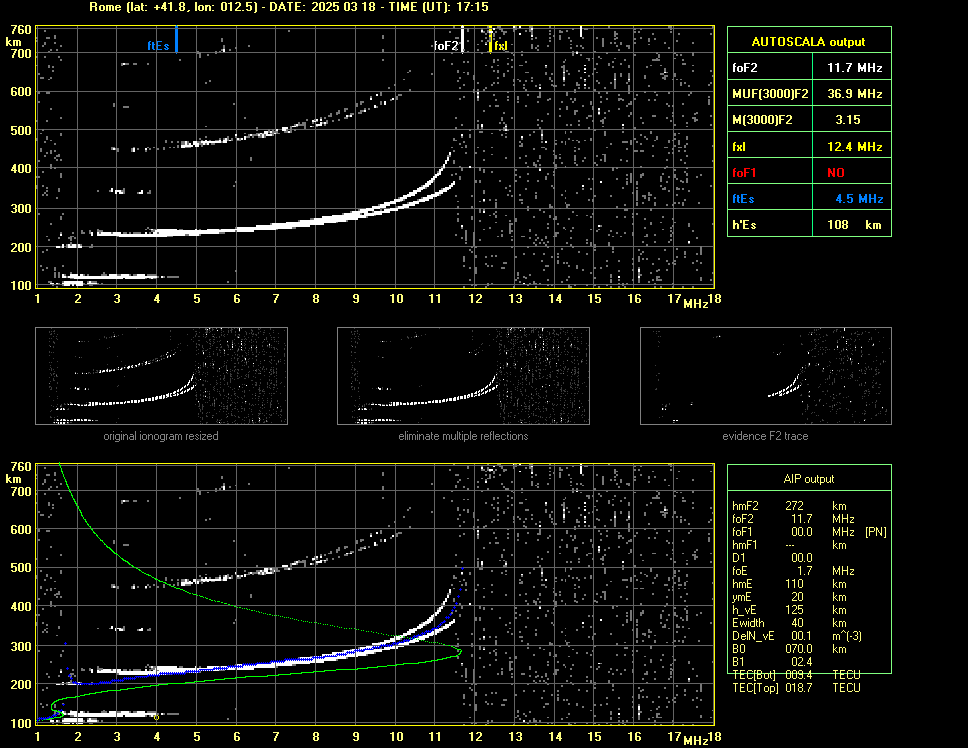Viewport: 968px width, 748px height.
Task: Select the MUF(3000)F2 value 36.9 MHz
Action: click(x=854, y=94)
